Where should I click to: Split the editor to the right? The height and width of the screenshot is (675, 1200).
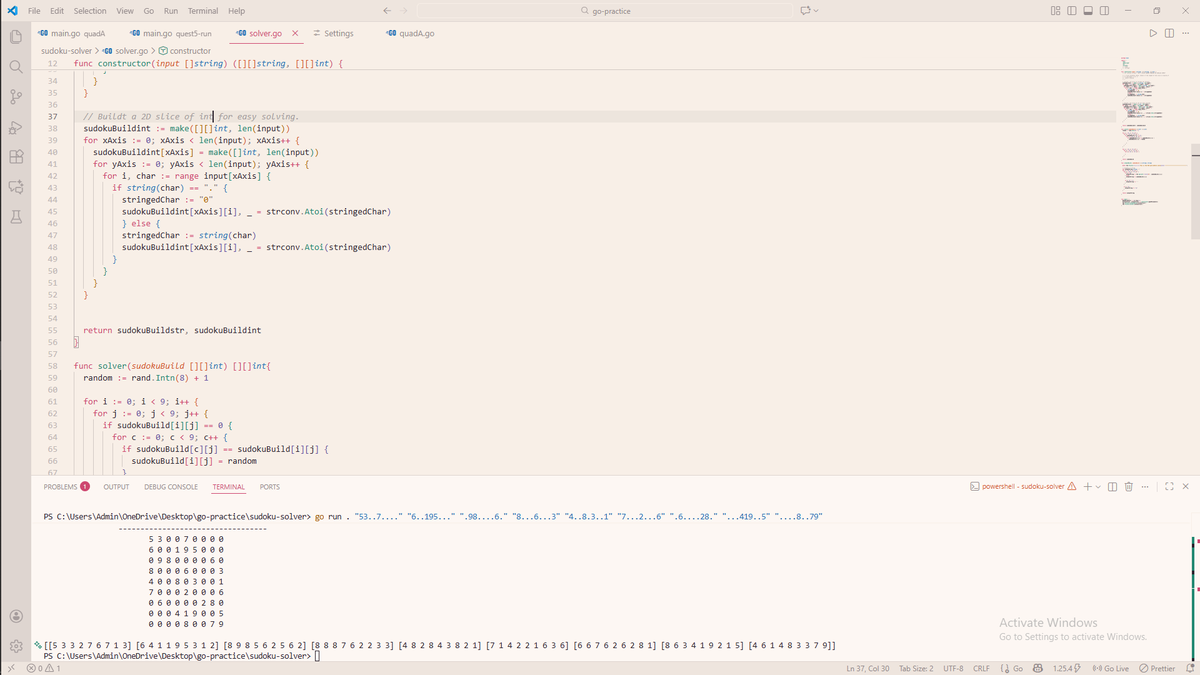click(x=1170, y=33)
